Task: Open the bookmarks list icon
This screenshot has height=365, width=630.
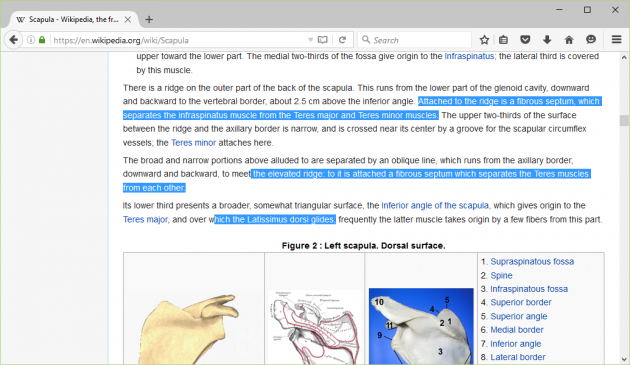Action: [x=503, y=40]
